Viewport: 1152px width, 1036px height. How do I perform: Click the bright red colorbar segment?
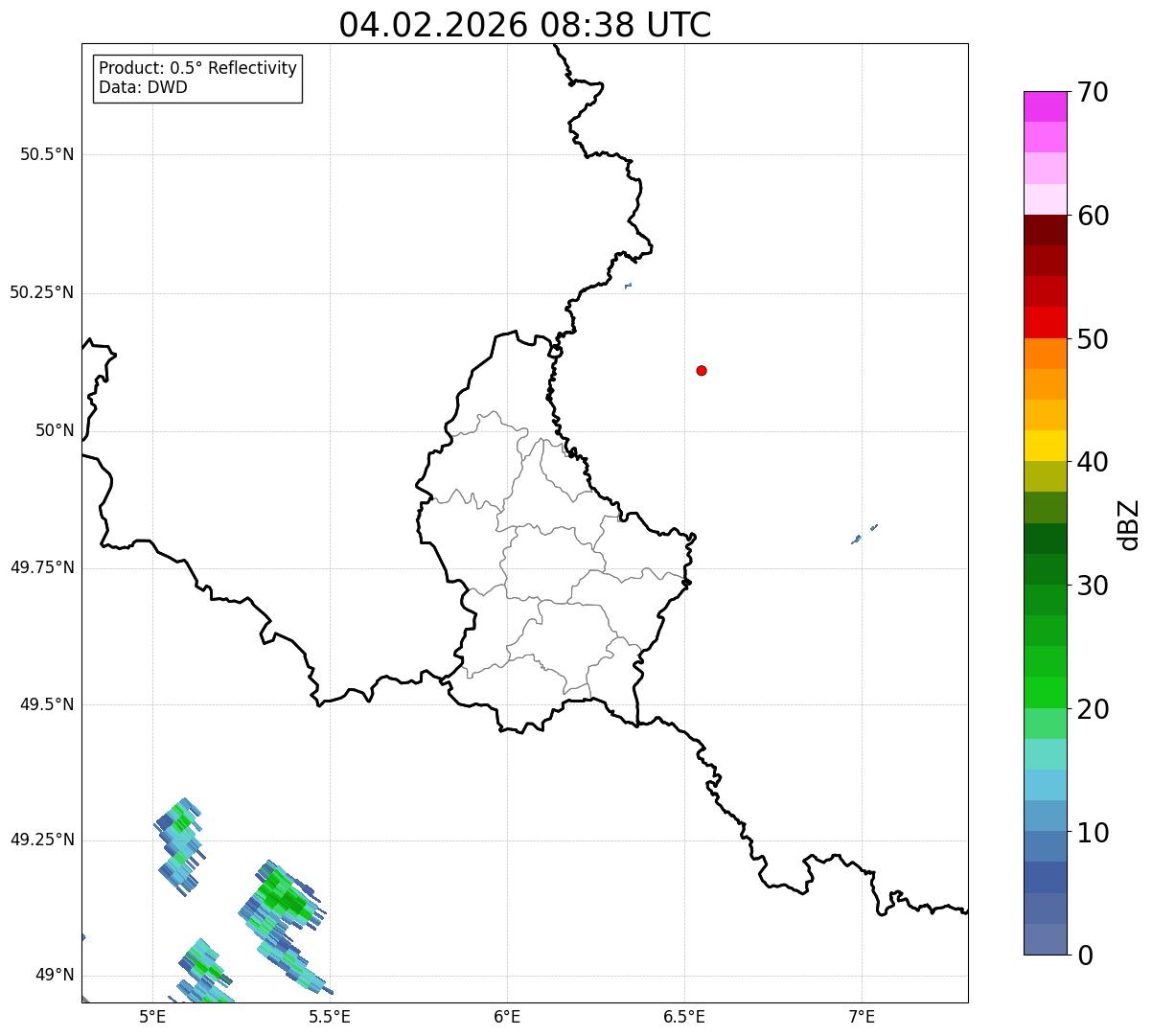(x=1045, y=322)
